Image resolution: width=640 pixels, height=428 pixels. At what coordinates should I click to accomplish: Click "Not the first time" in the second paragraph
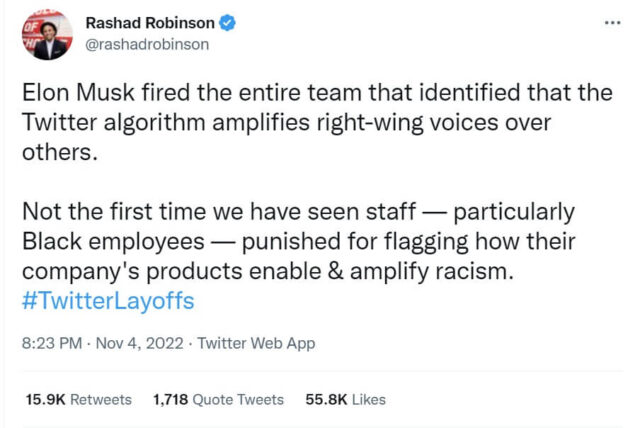tap(91, 212)
